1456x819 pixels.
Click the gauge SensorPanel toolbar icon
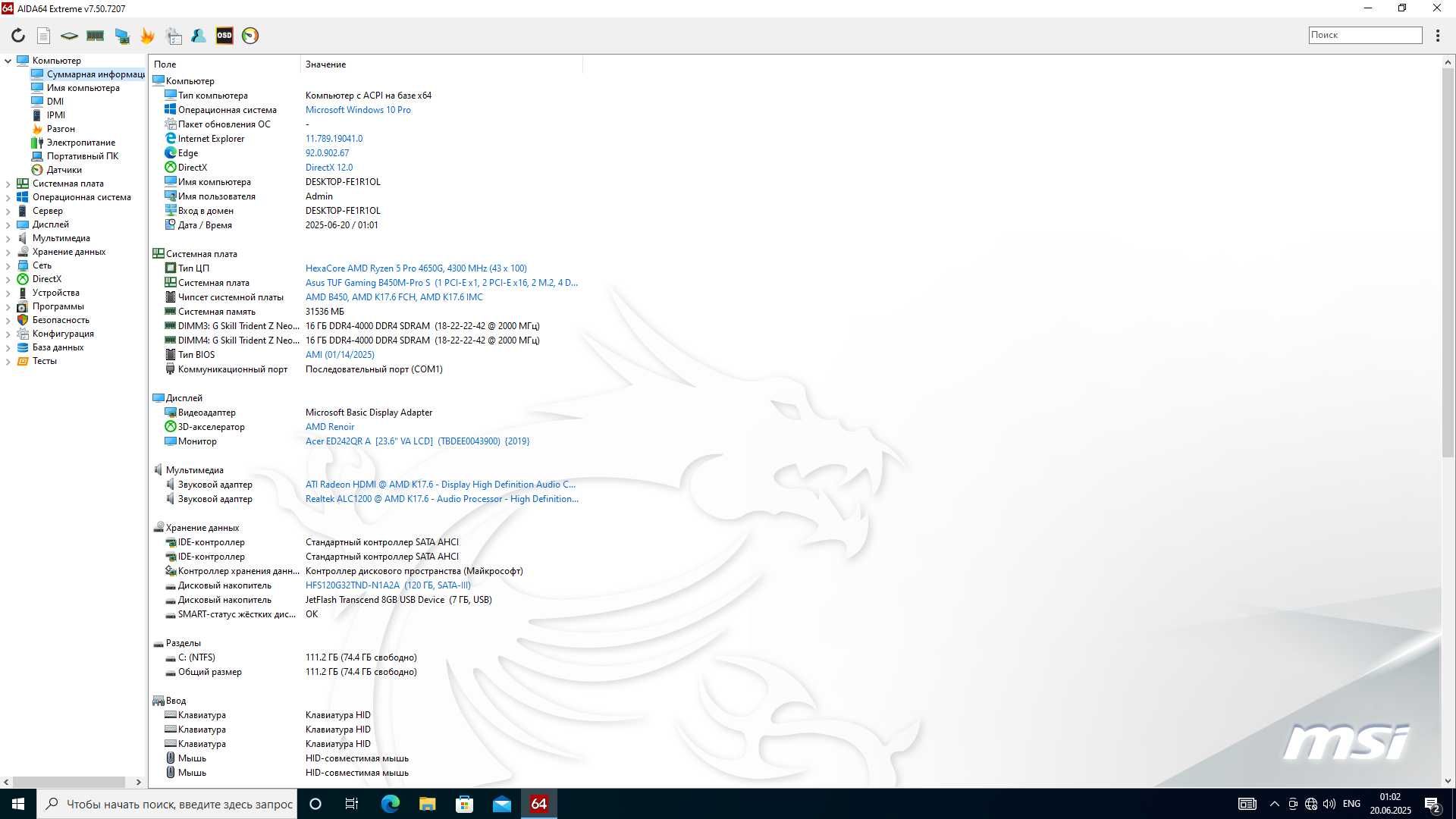click(x=250, y=36)
